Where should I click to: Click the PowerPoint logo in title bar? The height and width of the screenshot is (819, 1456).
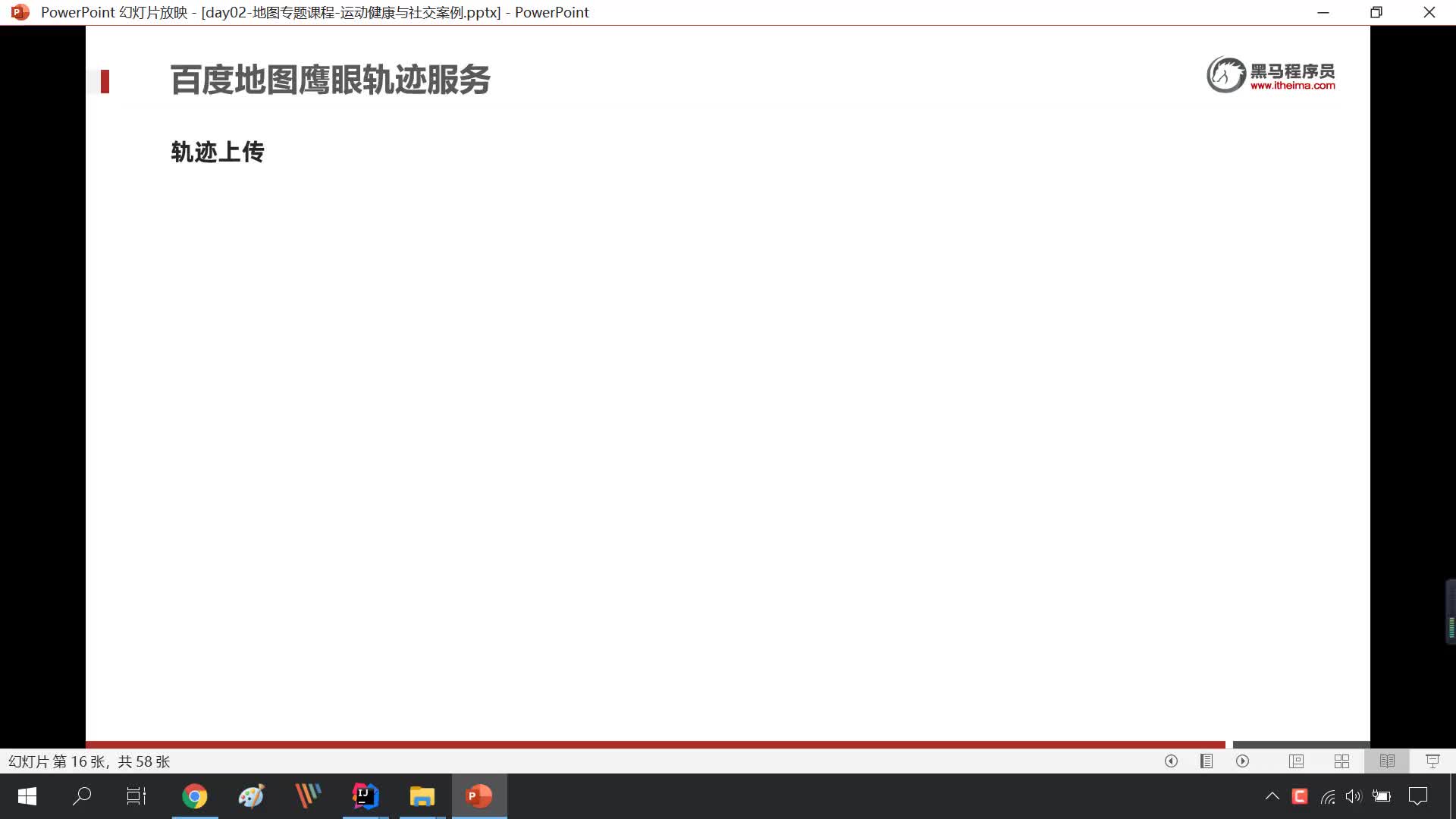20,12
